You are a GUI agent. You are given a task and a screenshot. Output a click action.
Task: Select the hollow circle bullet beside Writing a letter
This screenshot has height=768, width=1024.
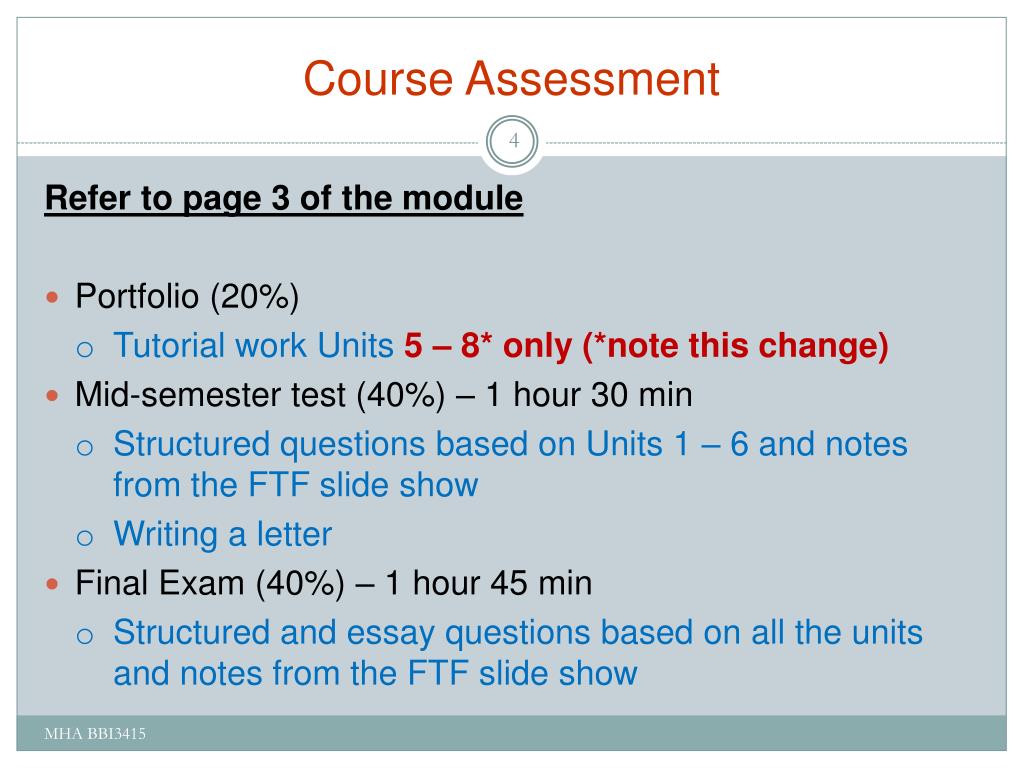click(85, 538)
